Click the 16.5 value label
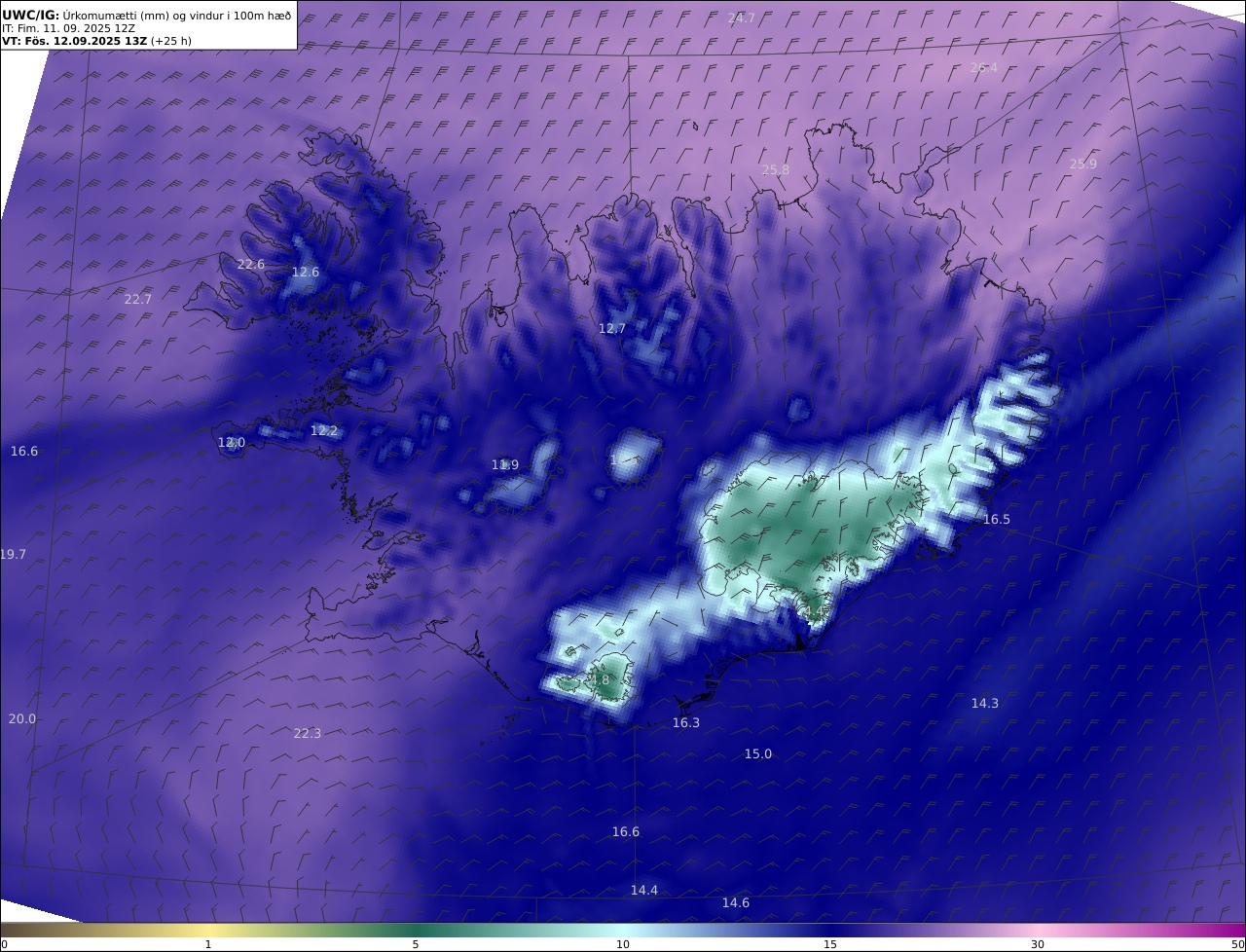 (996, 519)
